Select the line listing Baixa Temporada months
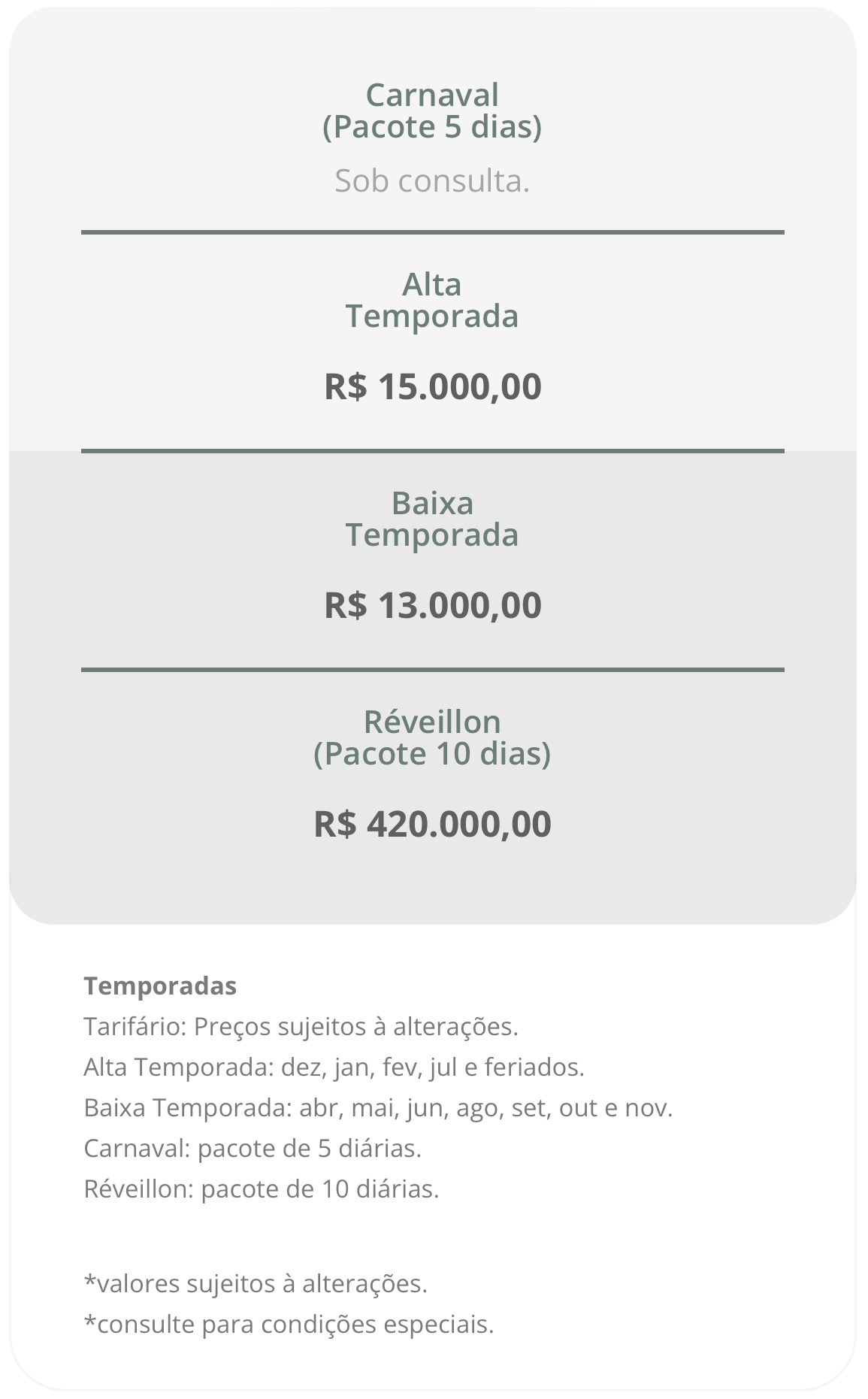This screenshot has width=868, height=1399. pos(378,1107)
